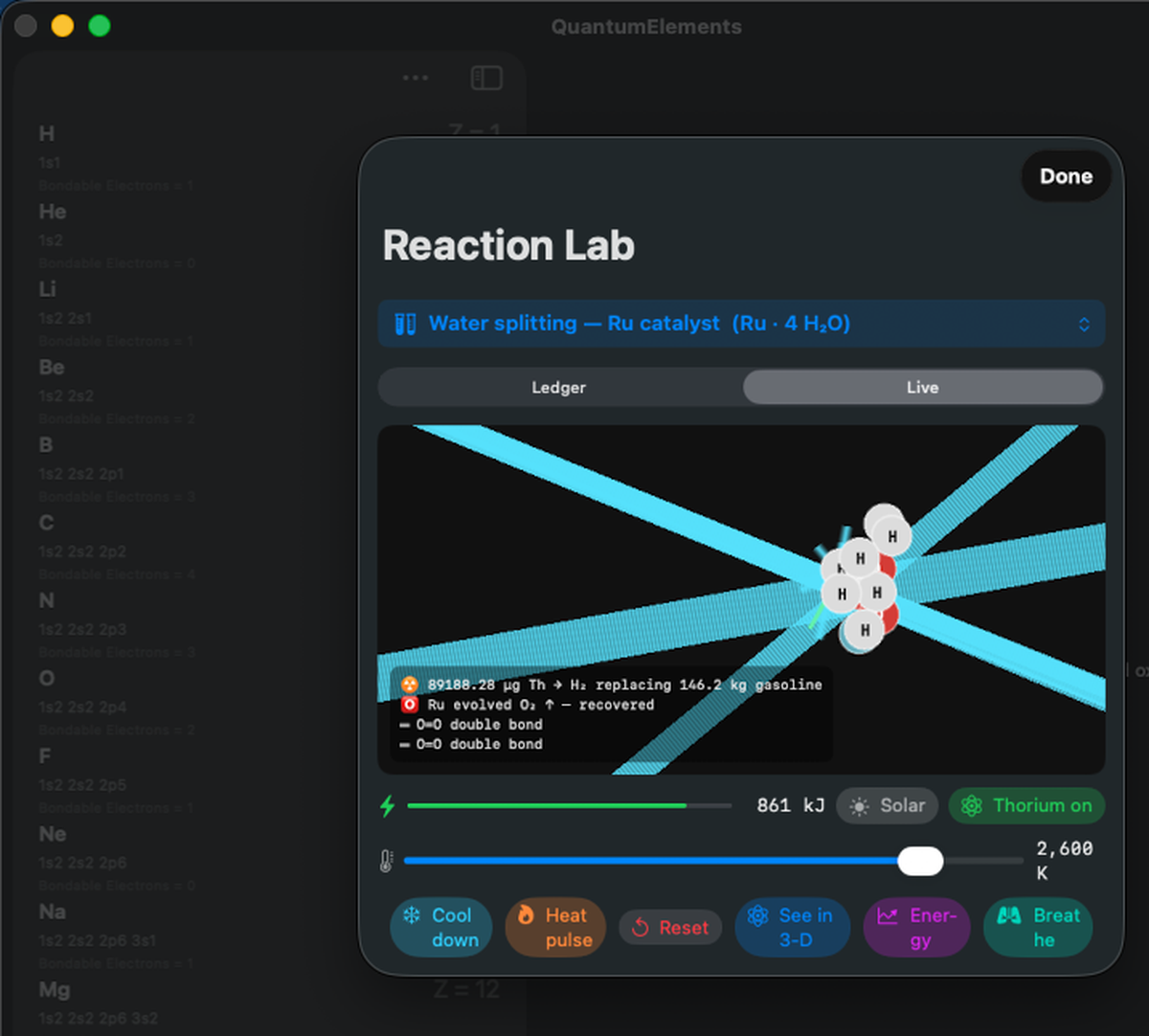Click the '2,600 K' temperature reading
This screenshot has height=1036, width=1149.
[x=1064, y=861]
